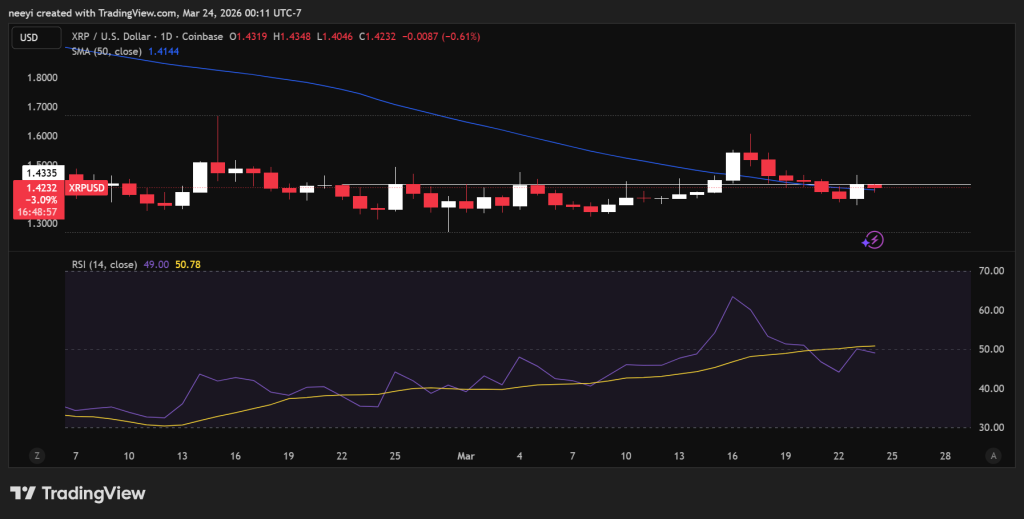This screenshot has height=519, width=1024.
Task: Select the RSI (14, close) indicator legend
Action: (104, 265)
